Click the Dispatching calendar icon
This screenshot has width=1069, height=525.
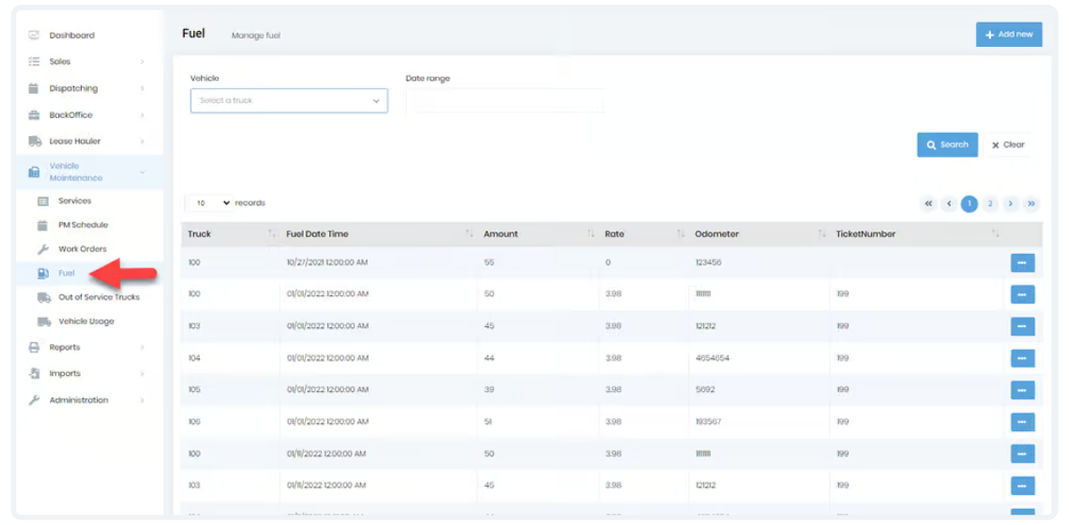tap(34, 89)
